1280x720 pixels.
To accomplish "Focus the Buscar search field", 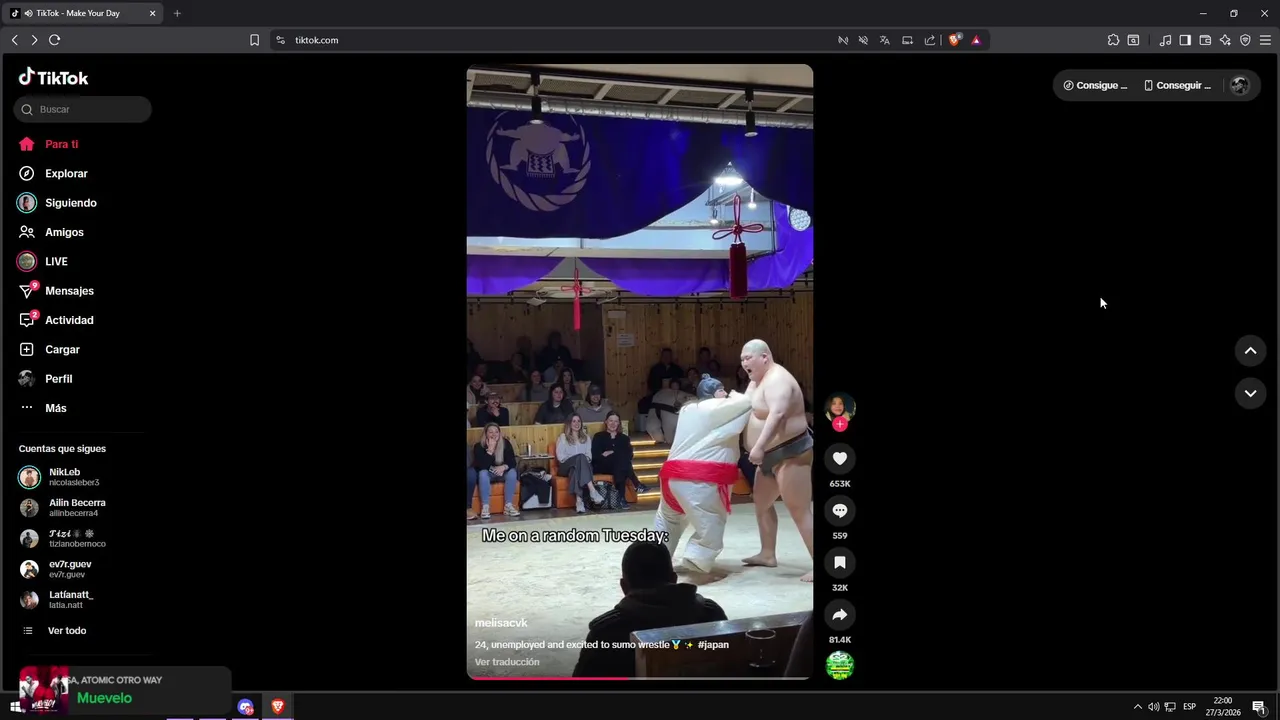I will pos(83,109).
